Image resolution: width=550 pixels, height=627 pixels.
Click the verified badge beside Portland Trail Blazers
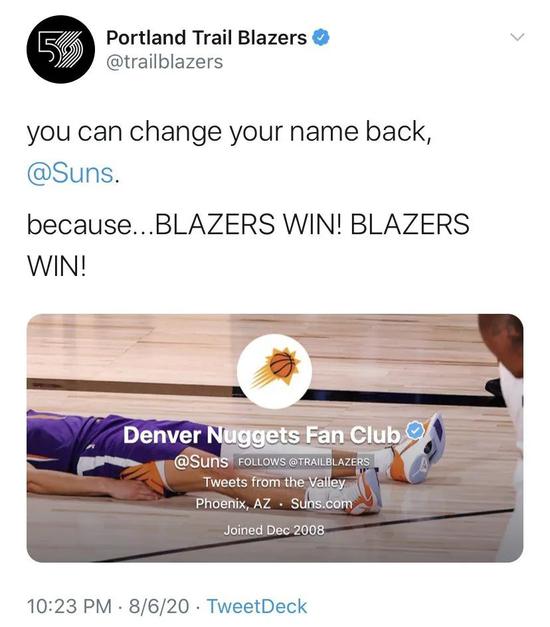tap(321, 38)
